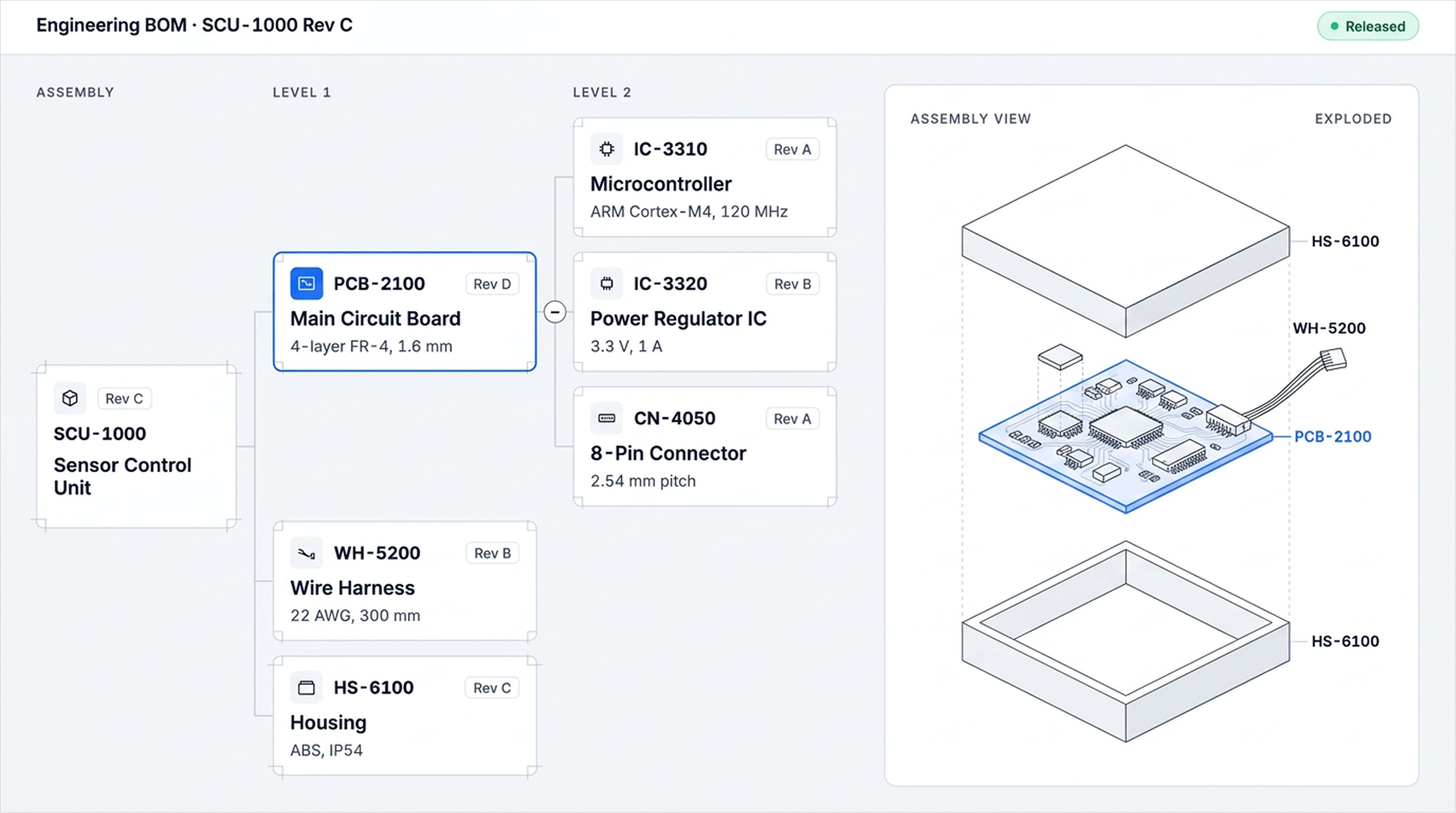Click the Engineering BOM SCU-1000 Rev C title
This screenshot has width=1456, height=813.
195,25
